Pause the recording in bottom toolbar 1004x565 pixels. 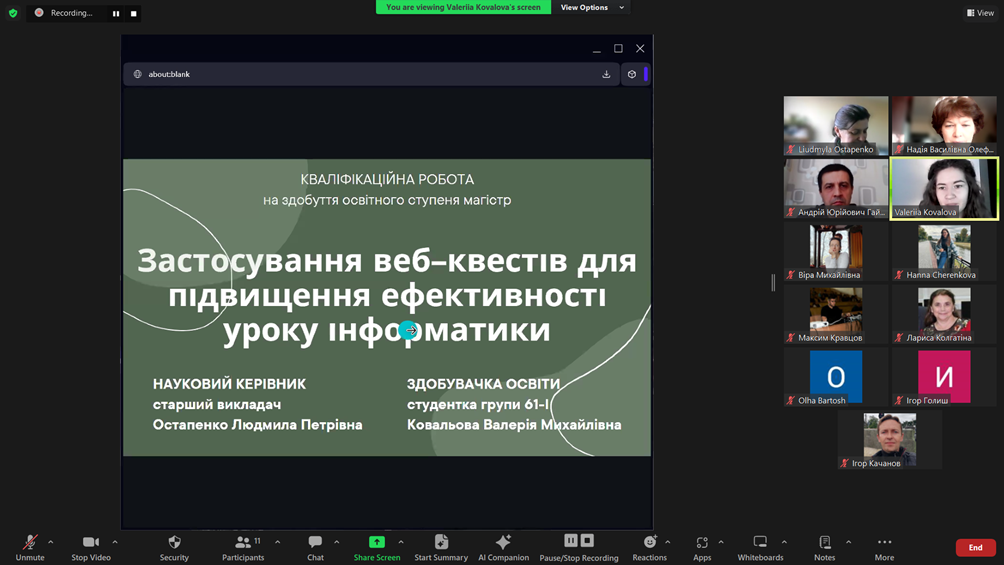pyautogui.click(x=571, y=541)
